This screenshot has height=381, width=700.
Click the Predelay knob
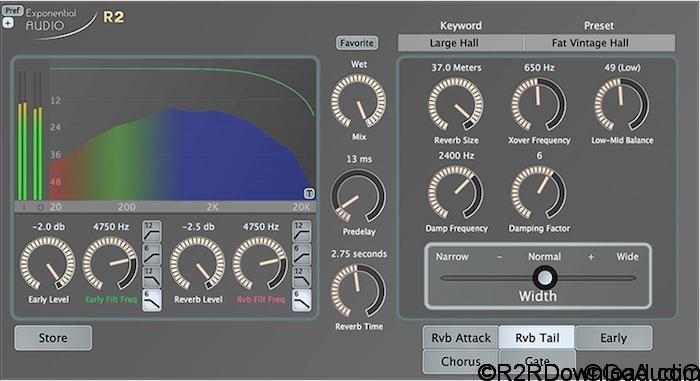pos(358,196)
